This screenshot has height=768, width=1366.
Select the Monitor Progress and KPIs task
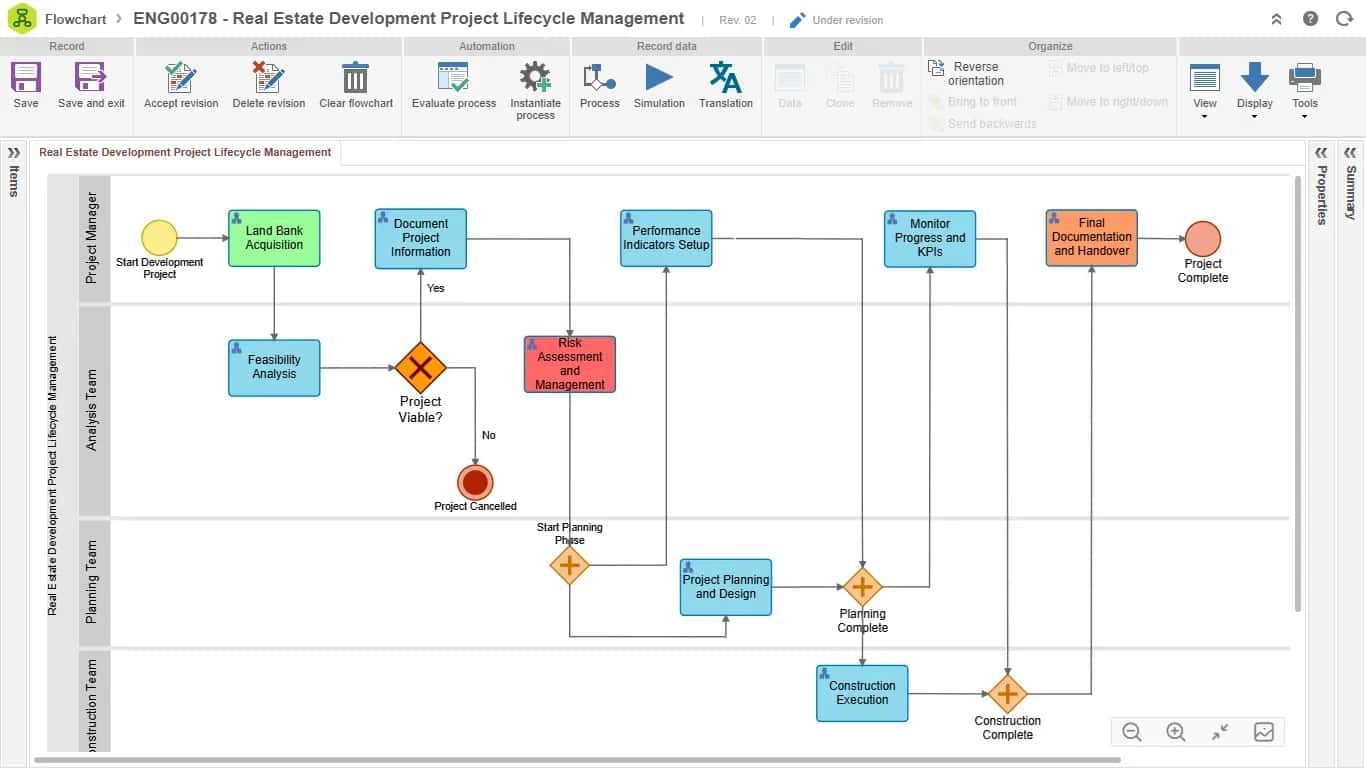pos(930,238)
